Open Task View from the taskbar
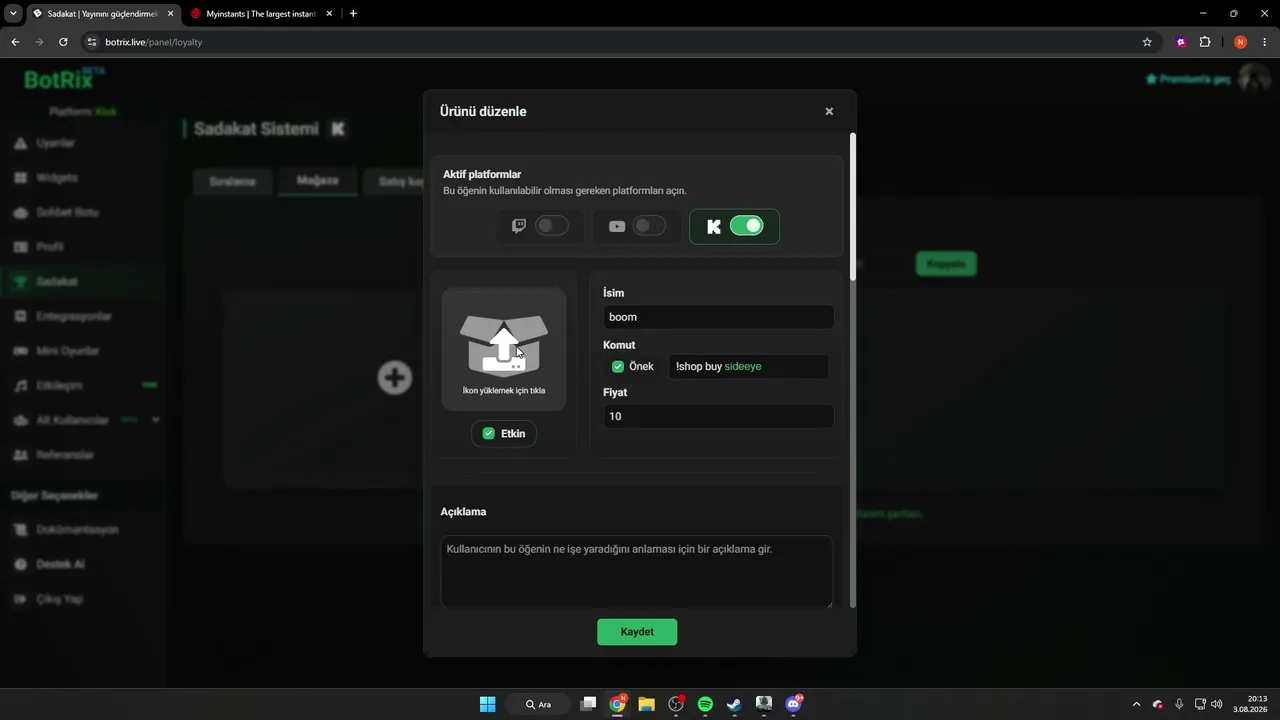This screenshot has width=1280, height=720. (x=588, y=704)
